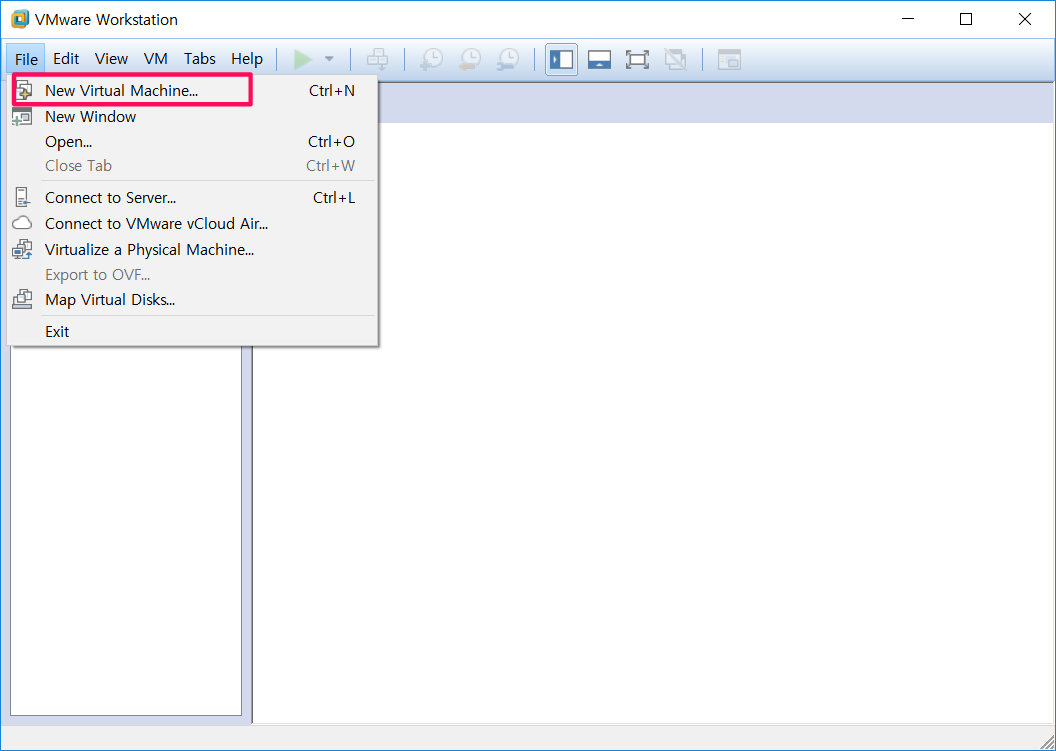
Task: Open the View menu
Action: click(x=111, y=59)
